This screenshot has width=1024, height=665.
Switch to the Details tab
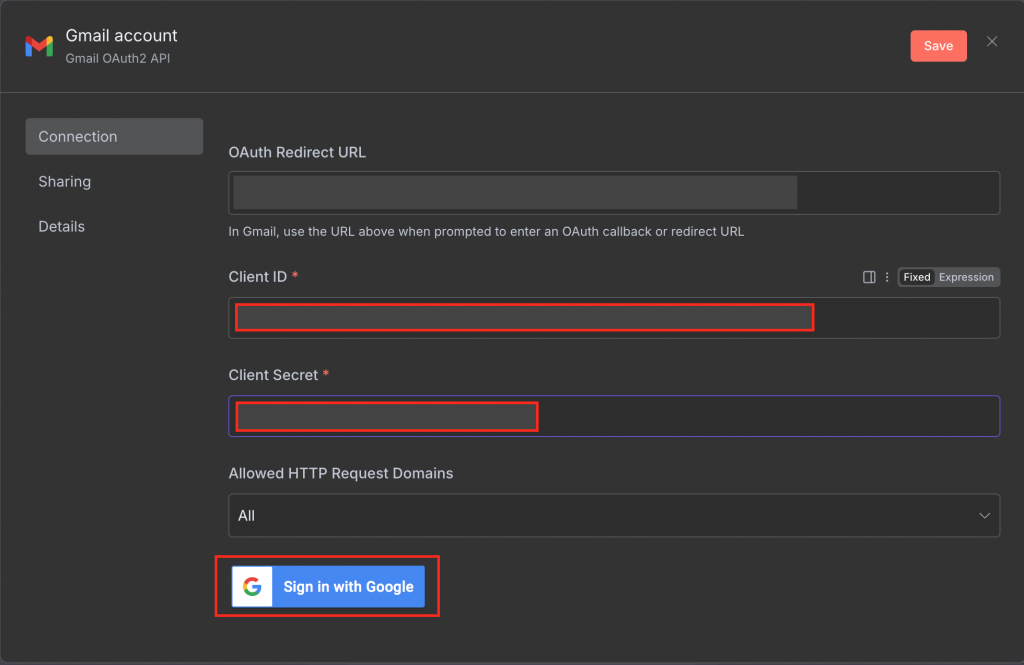point(61,227)
